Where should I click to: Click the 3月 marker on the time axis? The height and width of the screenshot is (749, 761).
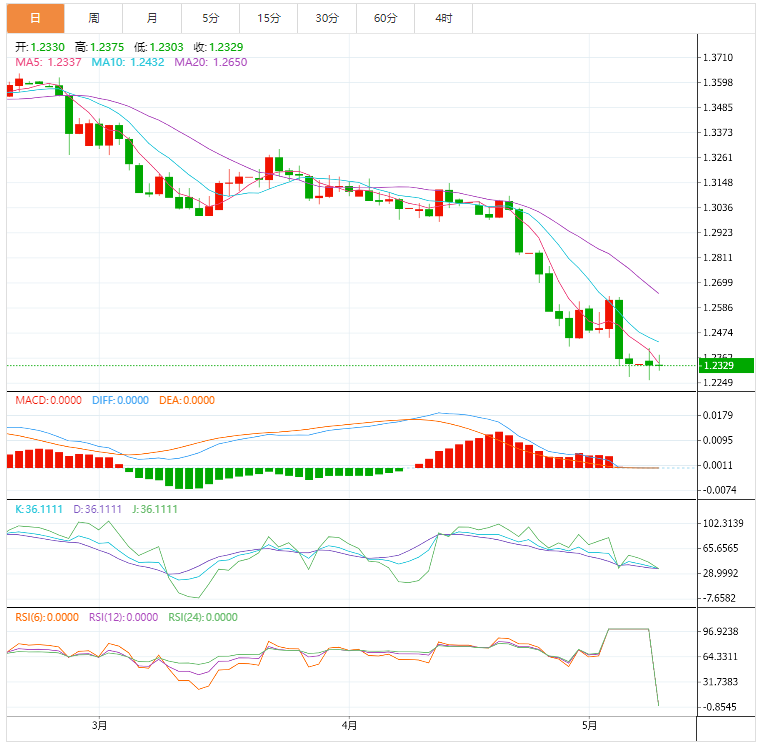click(x=99, y=726)
